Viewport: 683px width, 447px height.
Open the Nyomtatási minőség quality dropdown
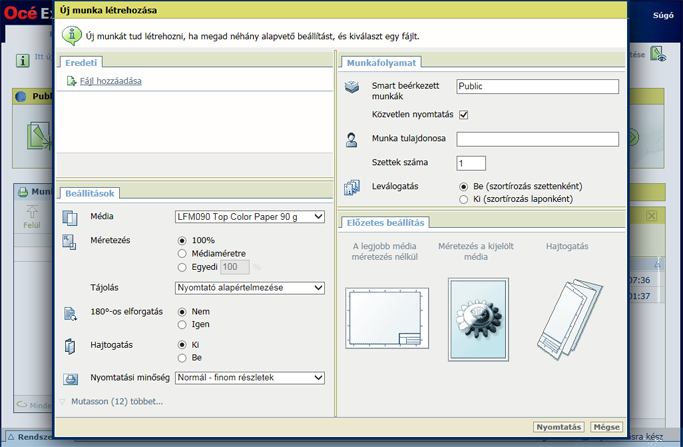[x=250, y=378]
